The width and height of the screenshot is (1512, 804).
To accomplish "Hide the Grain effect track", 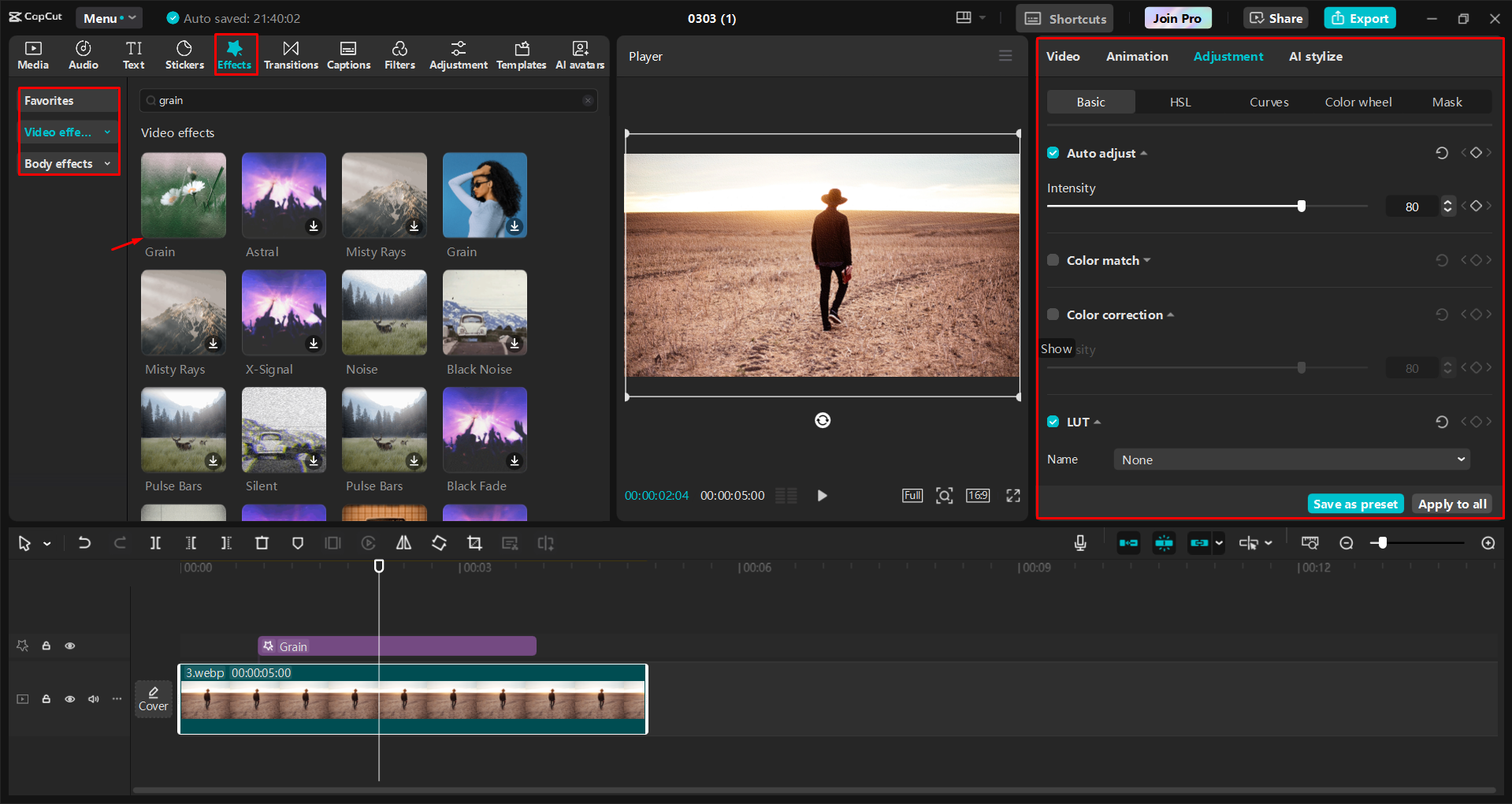I will (x=69, y=645).
